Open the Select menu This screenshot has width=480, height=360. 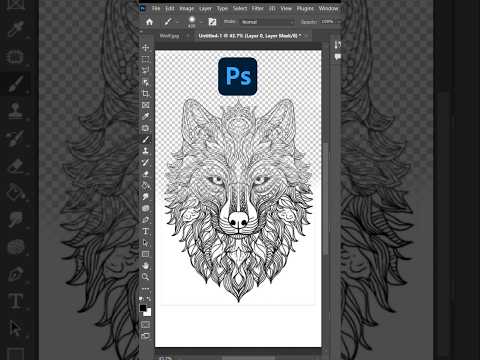click(240, 8)
